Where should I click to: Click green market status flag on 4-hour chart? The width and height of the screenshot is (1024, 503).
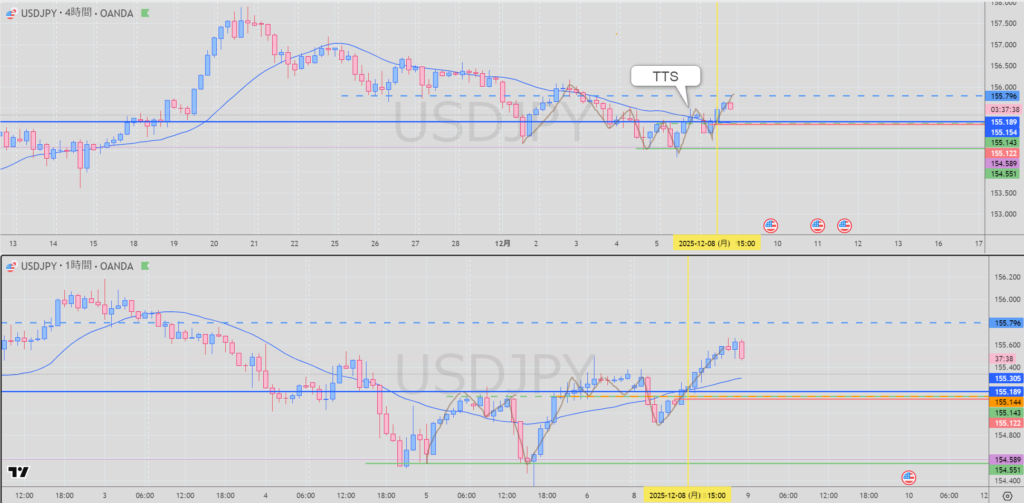(147, 15)
